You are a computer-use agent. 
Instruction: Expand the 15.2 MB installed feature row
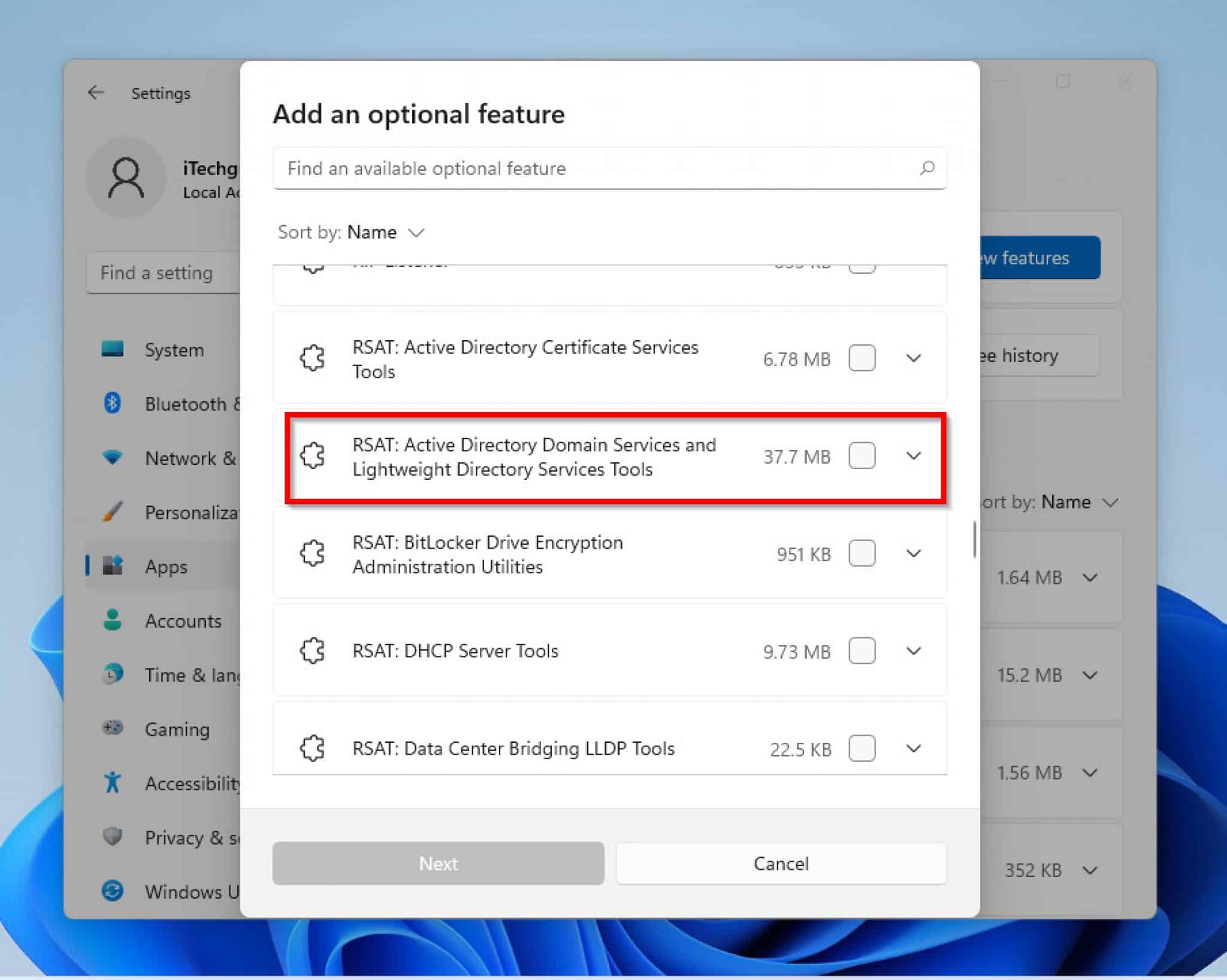(1090, 675)
